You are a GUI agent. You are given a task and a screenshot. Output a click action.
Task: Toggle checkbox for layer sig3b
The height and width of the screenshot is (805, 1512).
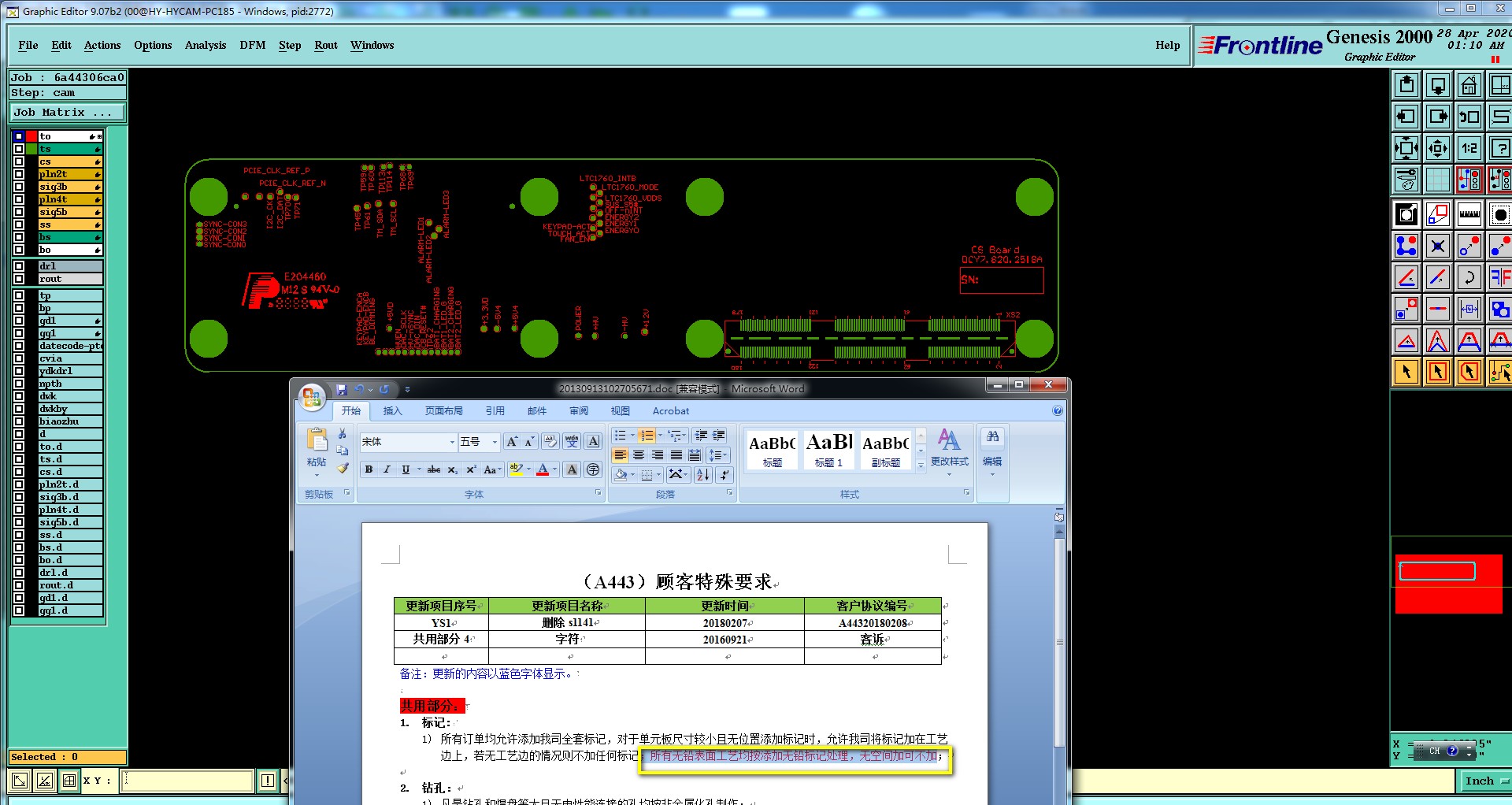tap(19, 187)
